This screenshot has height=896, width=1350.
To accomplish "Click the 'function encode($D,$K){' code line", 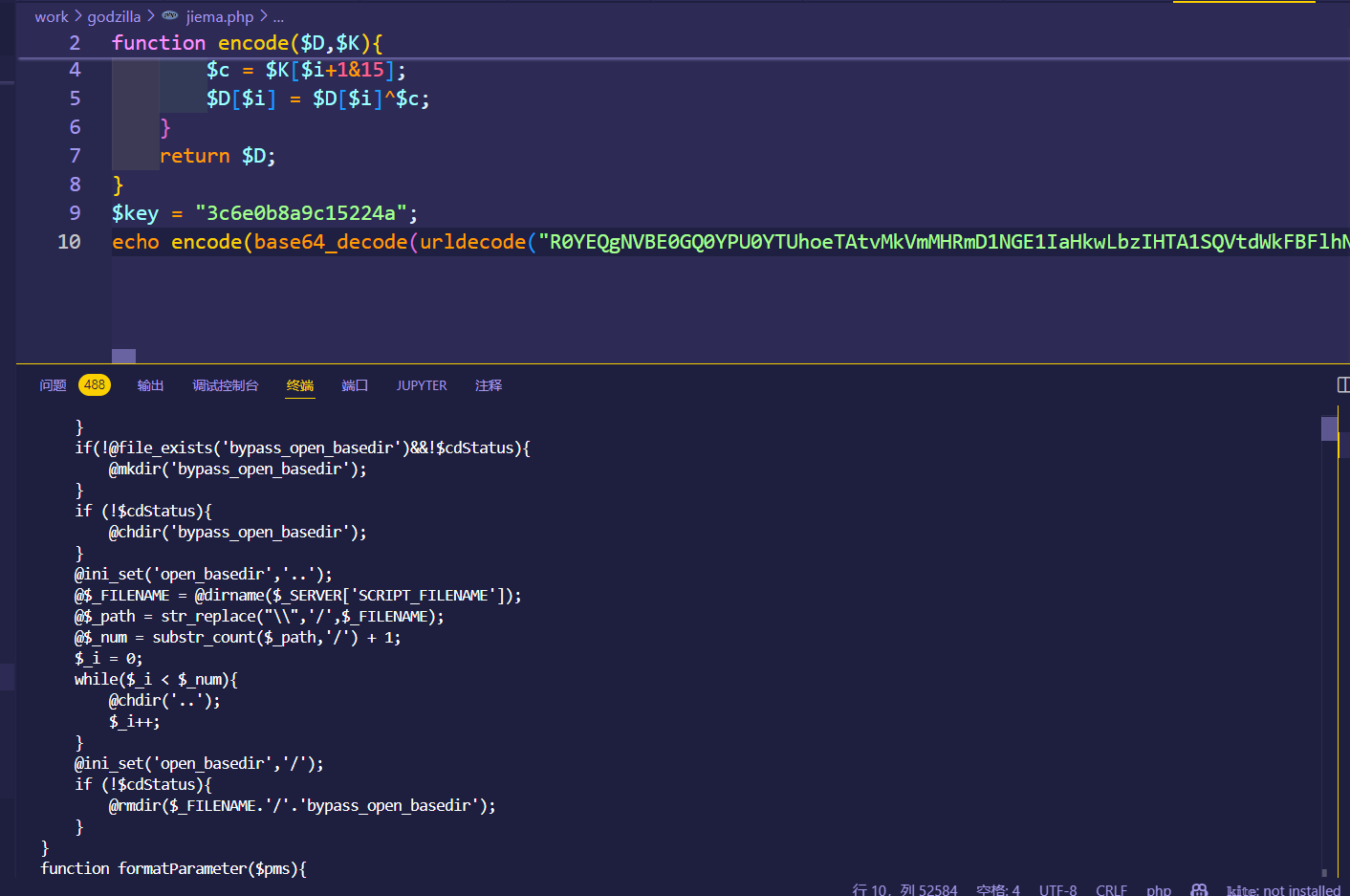I will pos(248,43).
